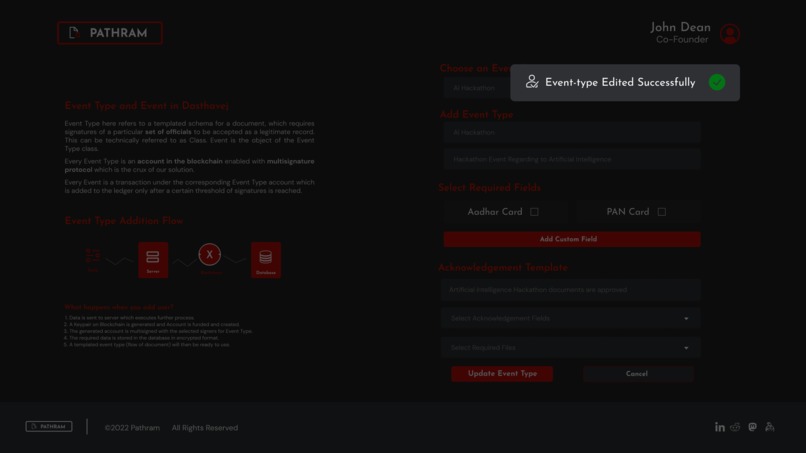Screen dimensions: 806x453
Task: Open the footer icon after Mastodon
Action: point(770,427)
